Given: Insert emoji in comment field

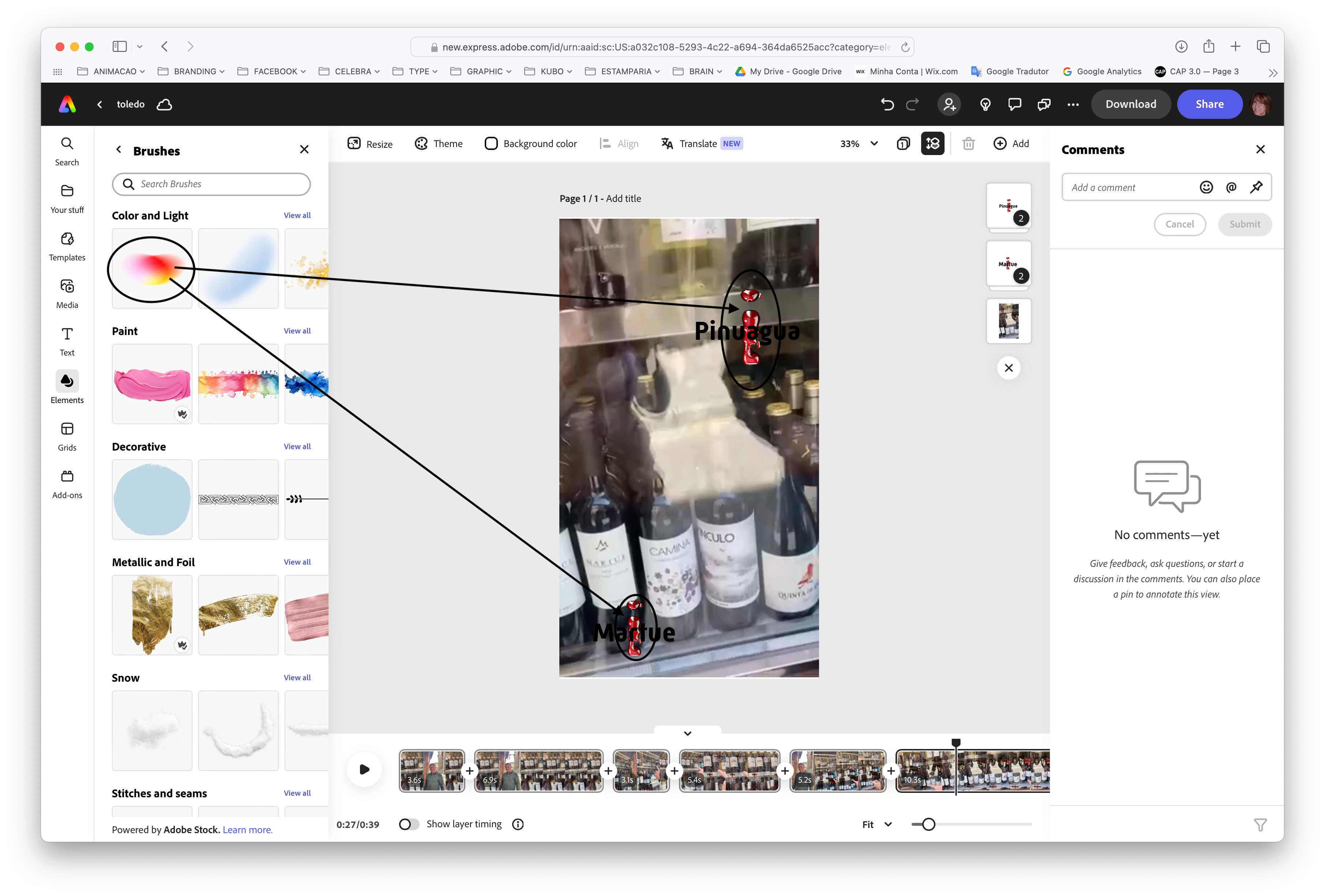Looking at the screenshot, I should (1206, 188).
